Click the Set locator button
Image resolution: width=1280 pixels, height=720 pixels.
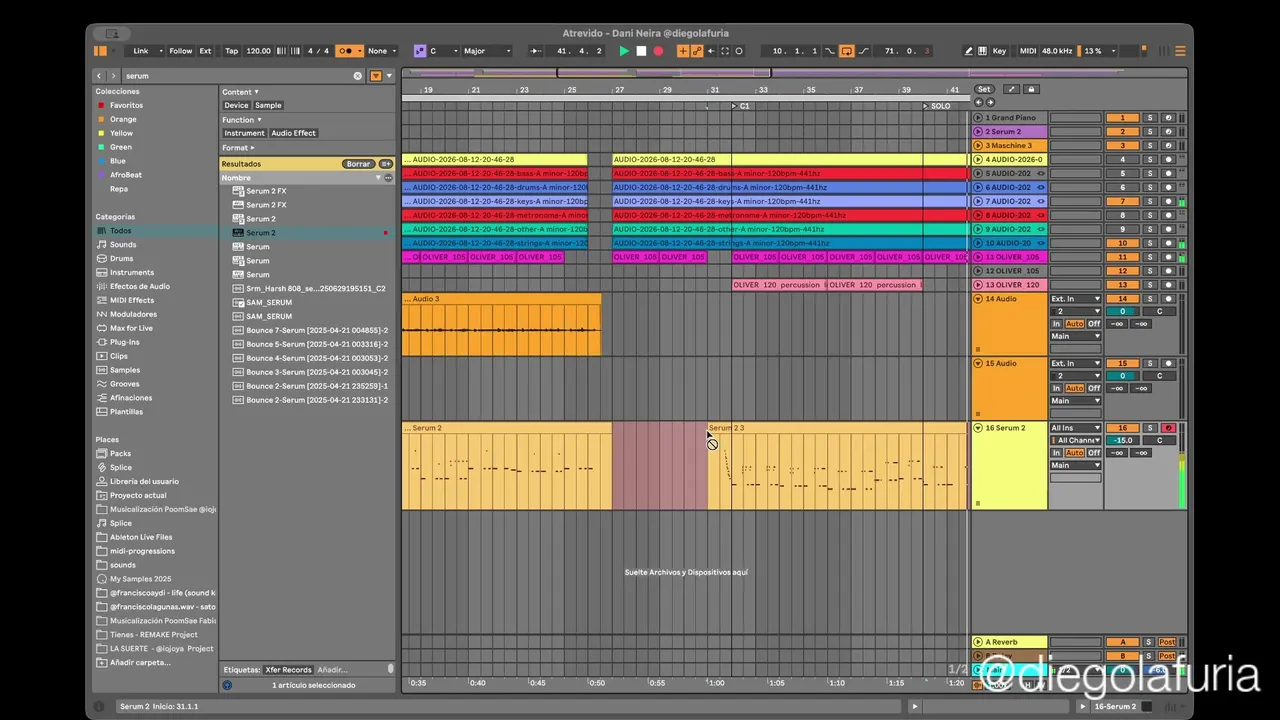[984, 89]
